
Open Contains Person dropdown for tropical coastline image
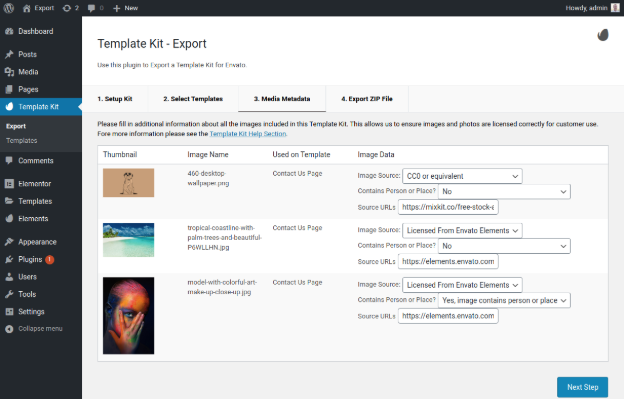tap(504, 246)
